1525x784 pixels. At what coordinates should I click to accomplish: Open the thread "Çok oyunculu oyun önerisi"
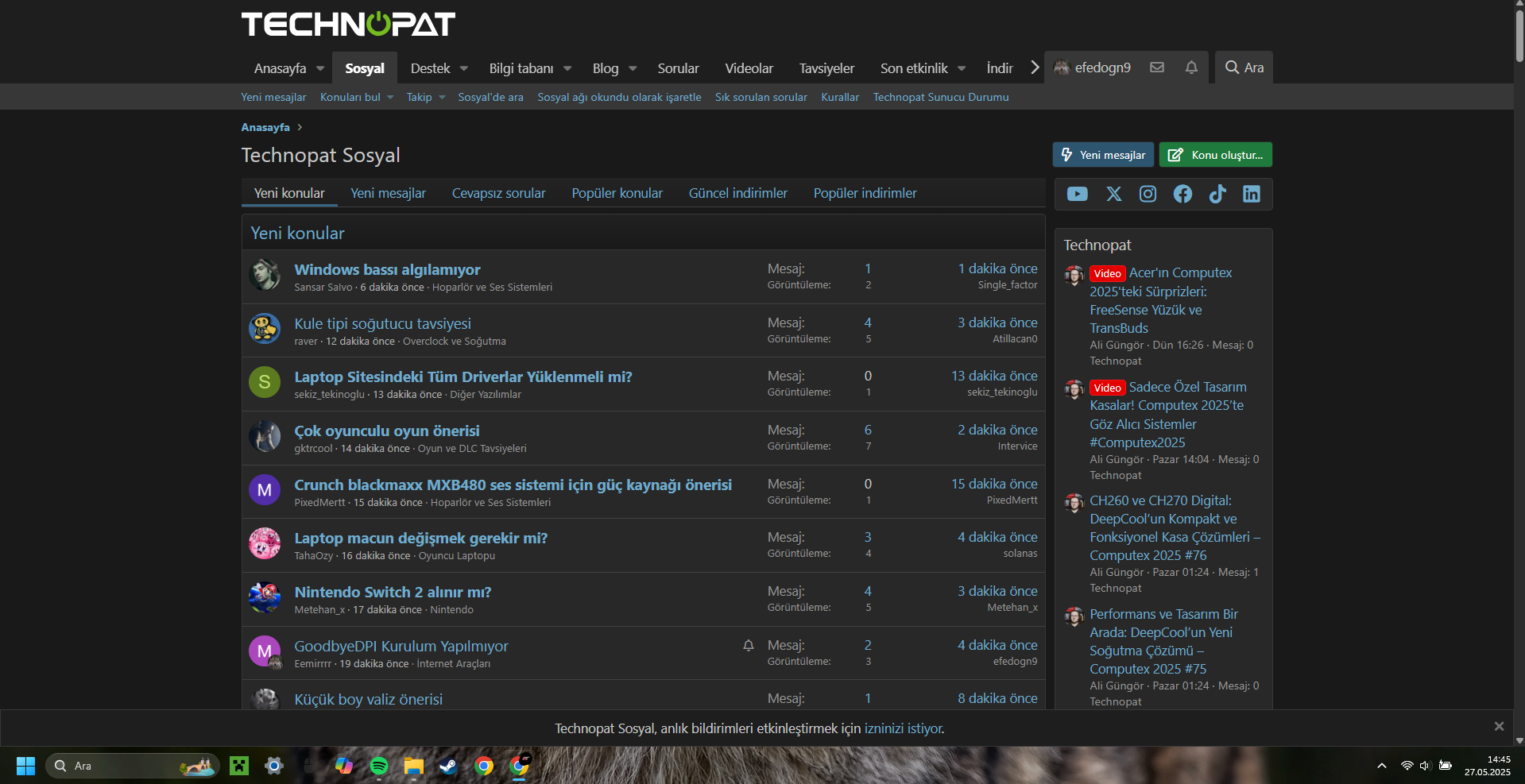click(x=387, y=431)
